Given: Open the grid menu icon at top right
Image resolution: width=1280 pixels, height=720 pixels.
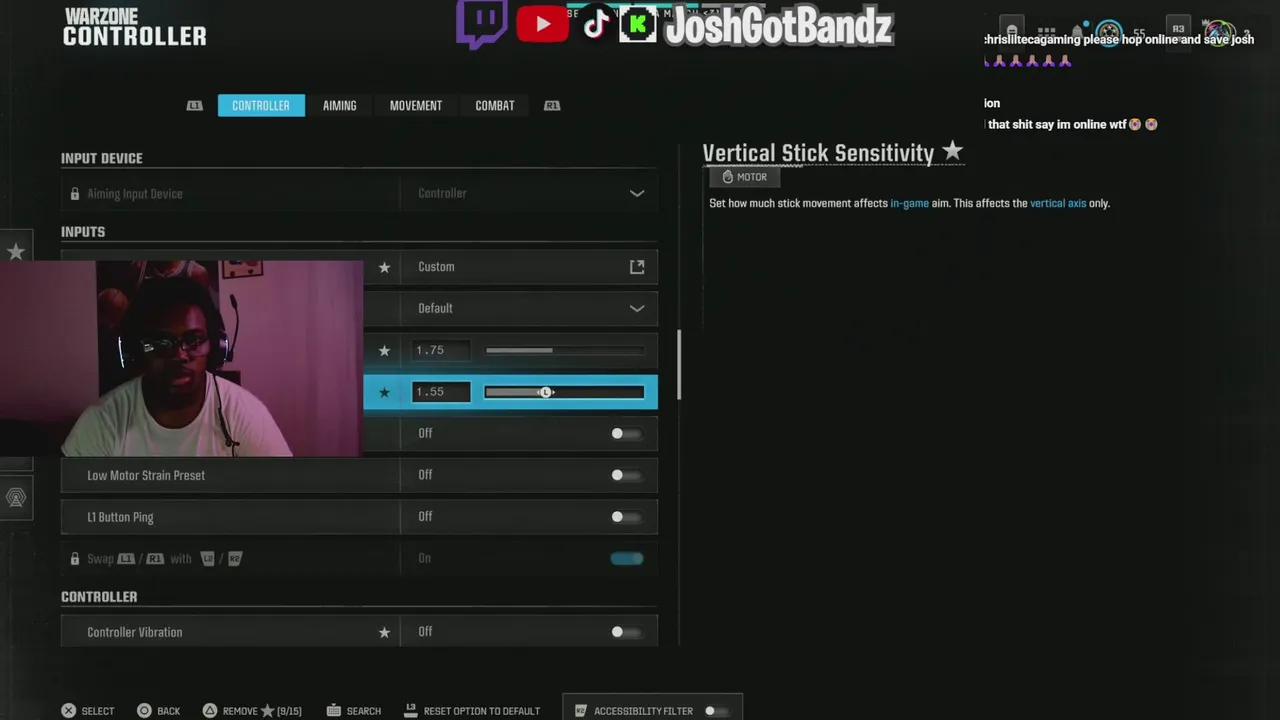Looking at the screenshot, I should point(1047,31).
